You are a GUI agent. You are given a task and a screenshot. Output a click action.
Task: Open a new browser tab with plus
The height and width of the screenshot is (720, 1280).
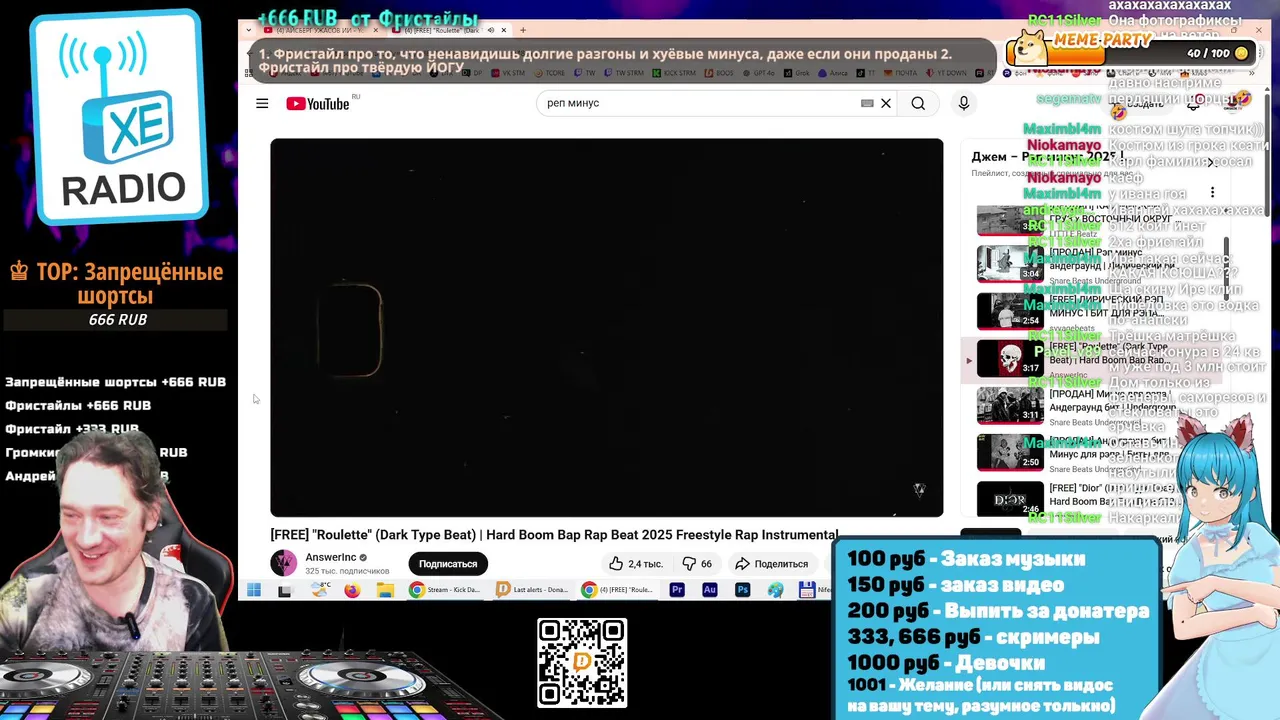point(522,30)
